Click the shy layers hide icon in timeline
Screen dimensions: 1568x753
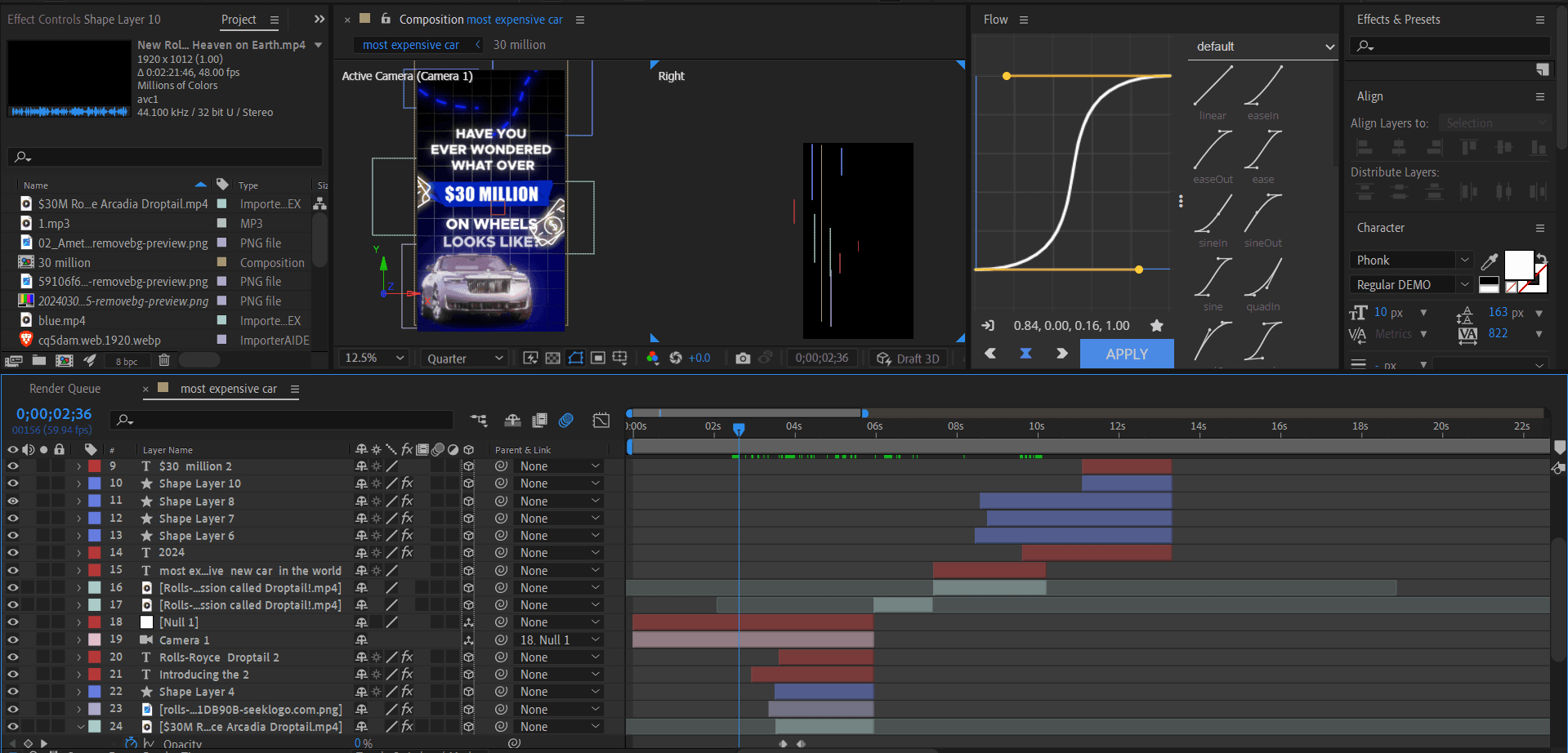[512, 420]
